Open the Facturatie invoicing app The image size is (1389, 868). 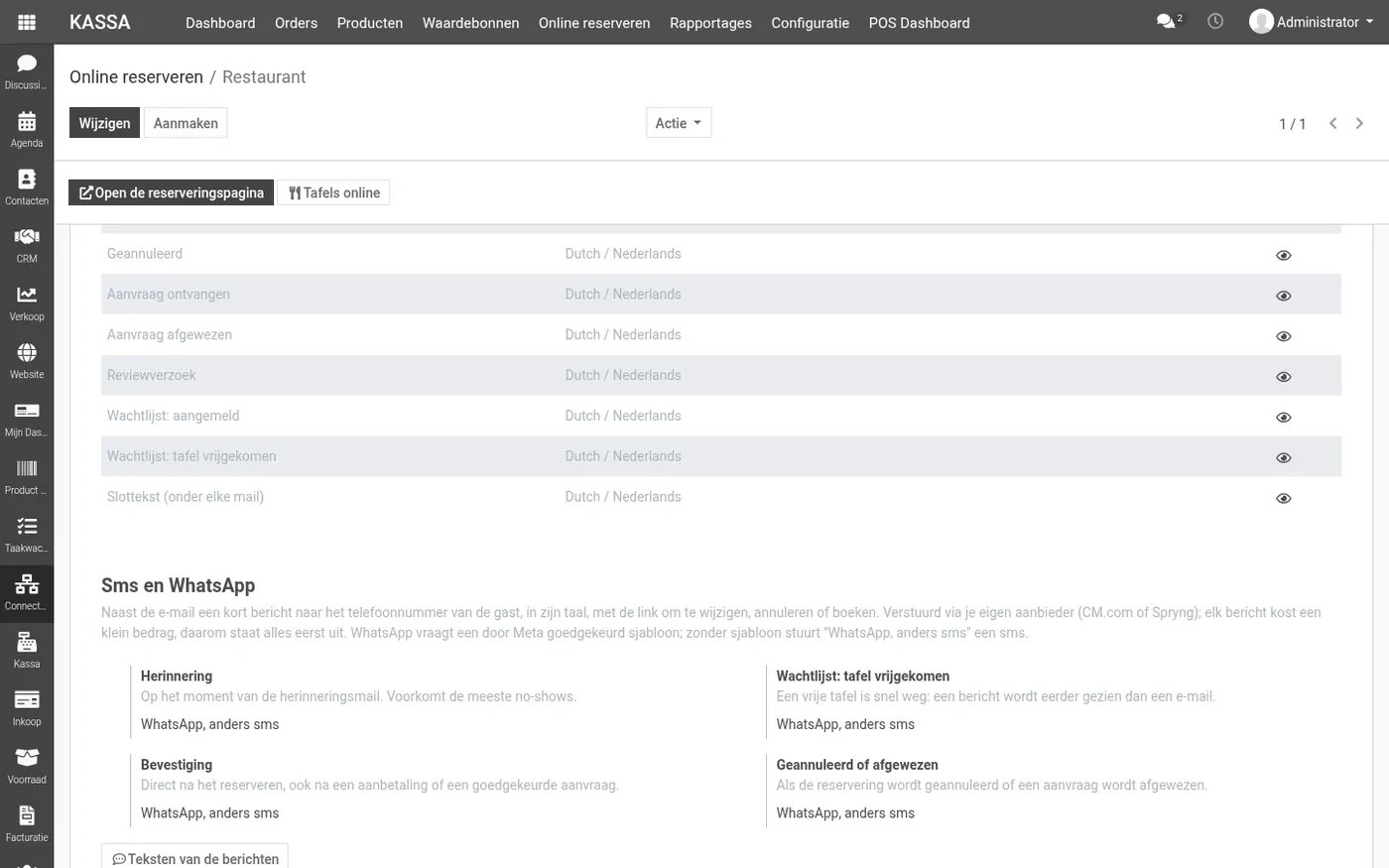pos(27,824)
